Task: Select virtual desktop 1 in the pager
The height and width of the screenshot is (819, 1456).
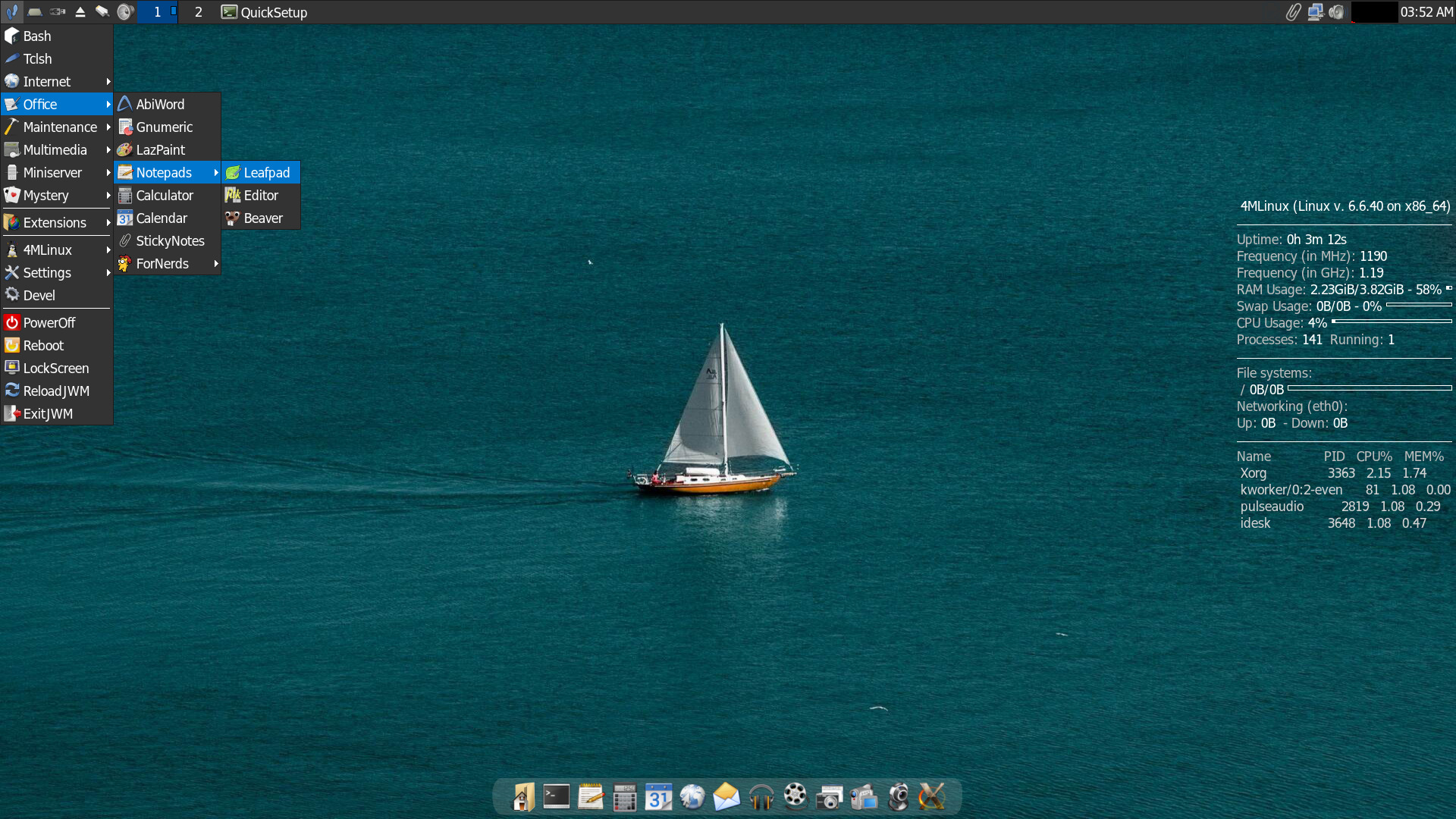Action: click(x=157, y=12)
